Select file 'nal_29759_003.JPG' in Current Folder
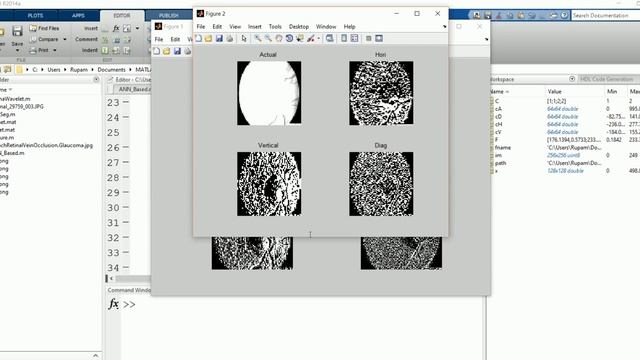 (22, 107)
